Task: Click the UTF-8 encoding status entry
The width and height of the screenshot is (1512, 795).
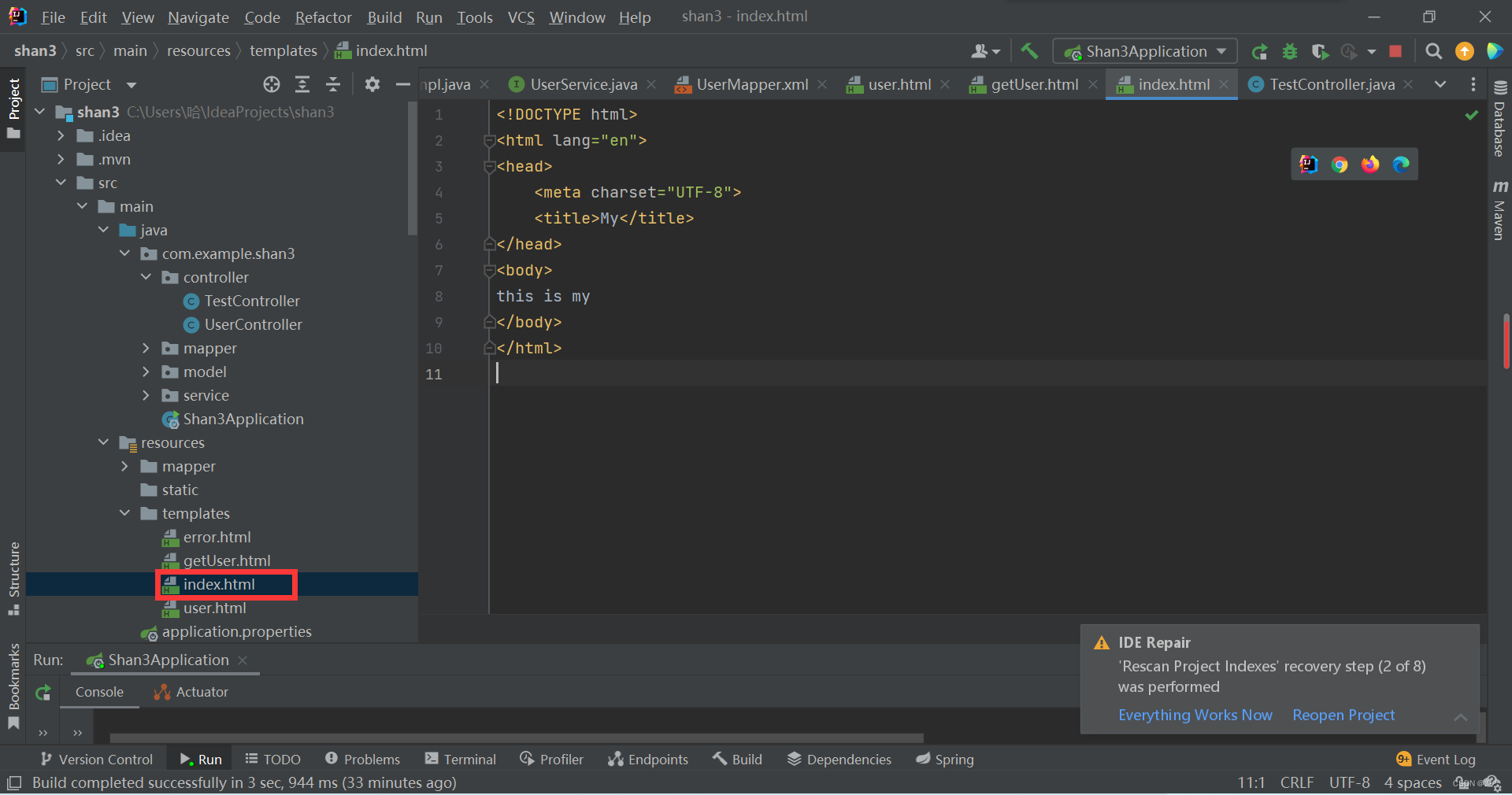Action: pyautogui.click(x=1349, y=782)
